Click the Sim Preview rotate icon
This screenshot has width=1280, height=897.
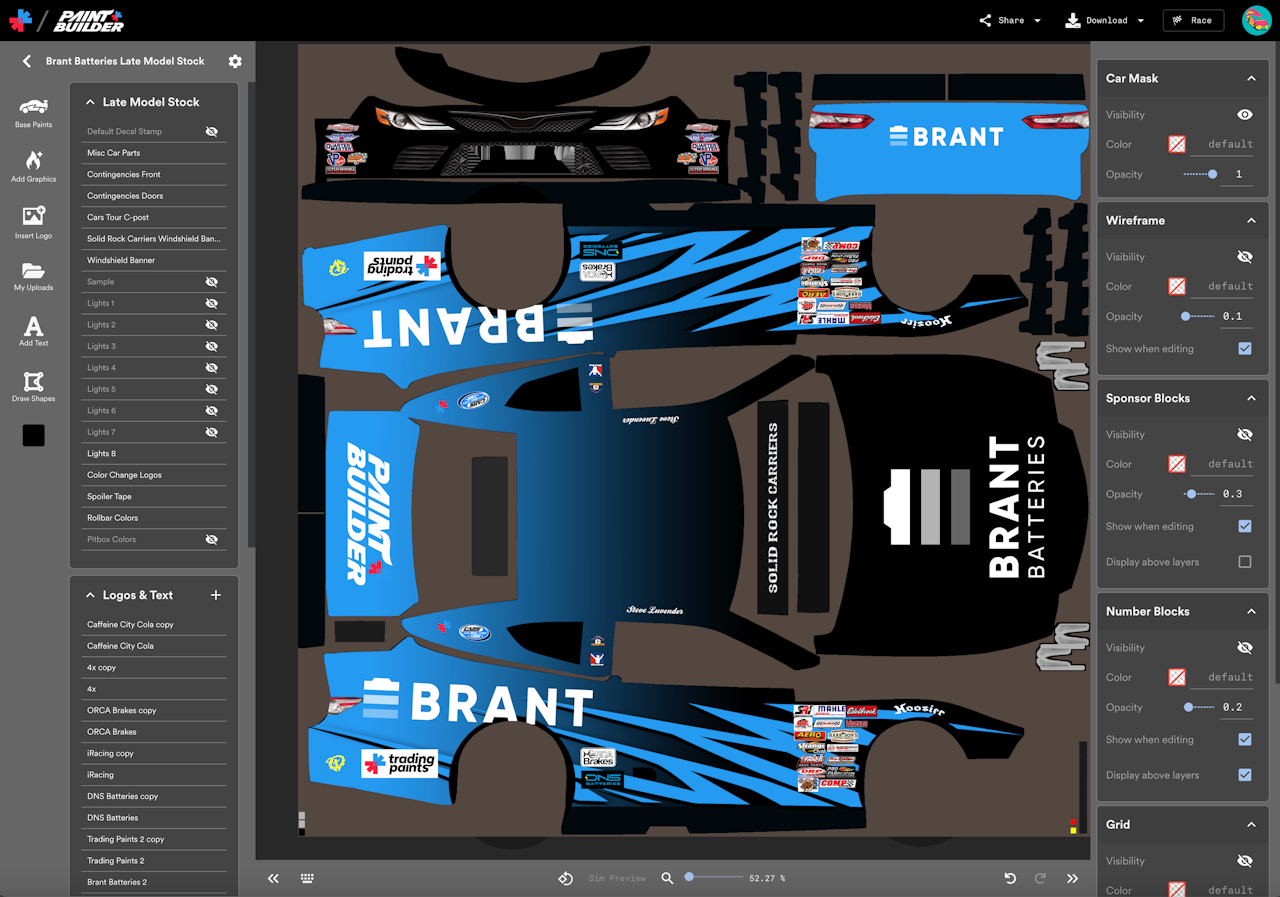point(565,878)
